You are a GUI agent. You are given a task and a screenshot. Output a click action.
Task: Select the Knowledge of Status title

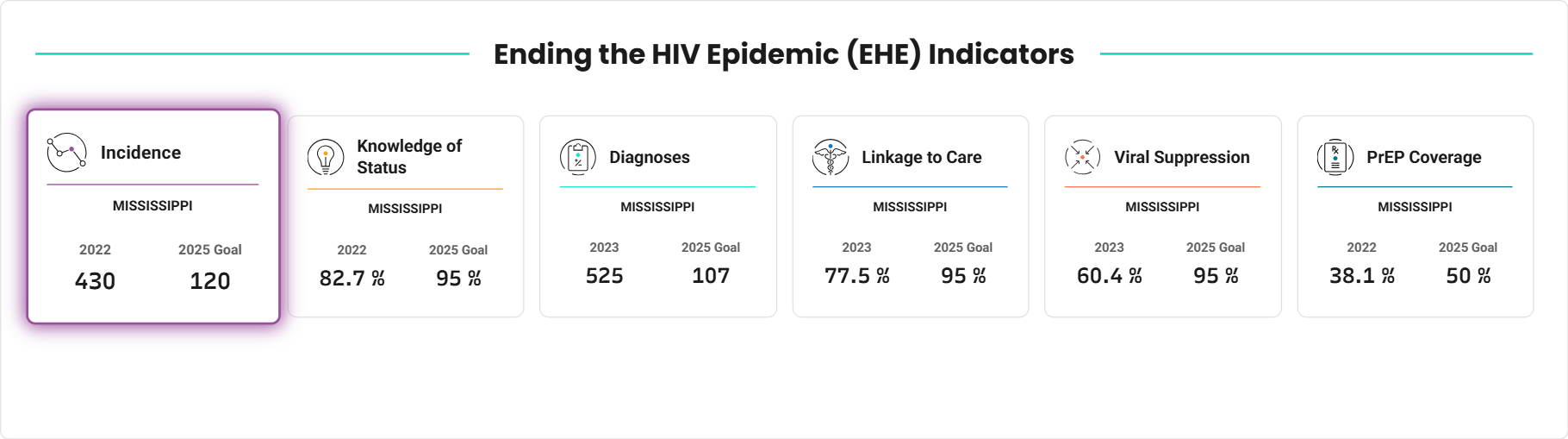pyautogui.click(x=409, y=157)
